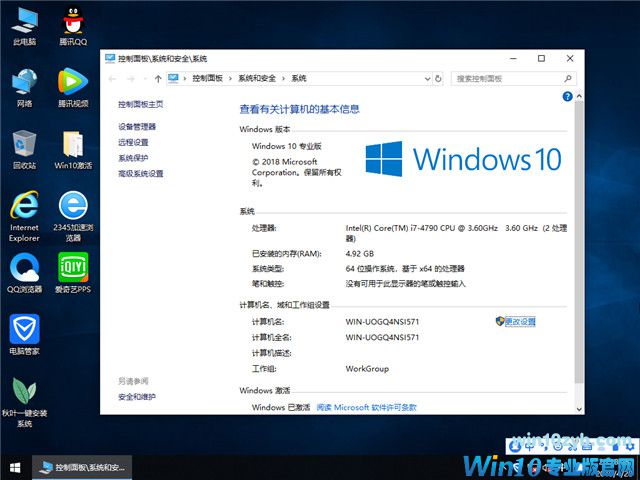This screenshot has height=480, width=640.
Task: Close the system control panel window
Action: point(570,58)
